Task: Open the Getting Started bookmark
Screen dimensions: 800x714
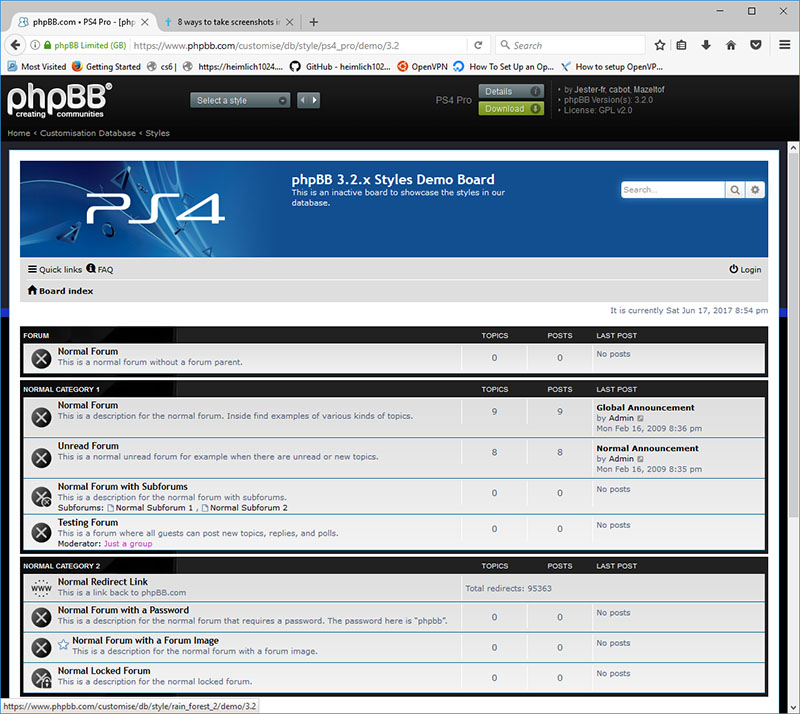Action: (106, 66)
